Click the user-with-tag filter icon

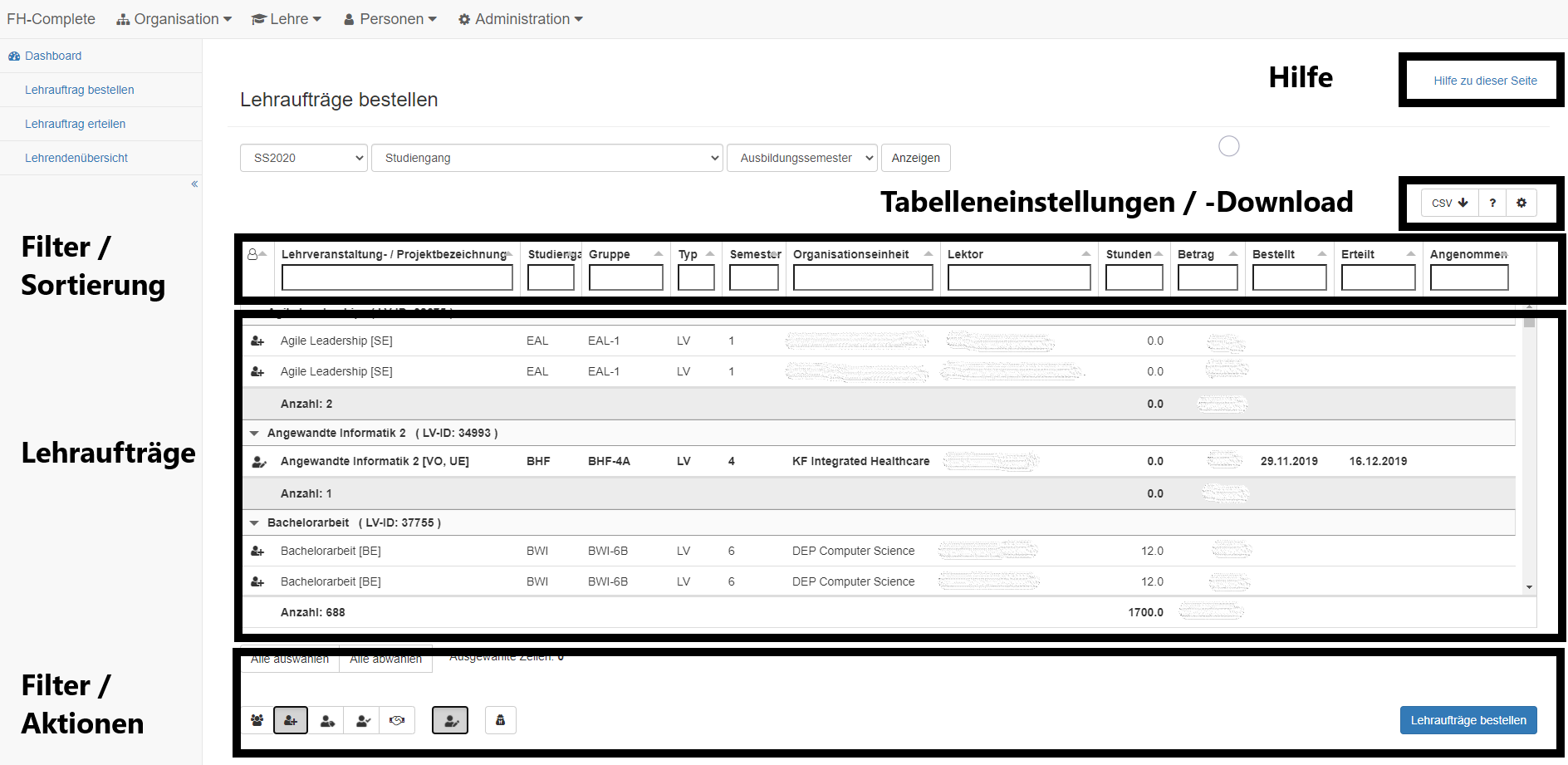point(327,720)
